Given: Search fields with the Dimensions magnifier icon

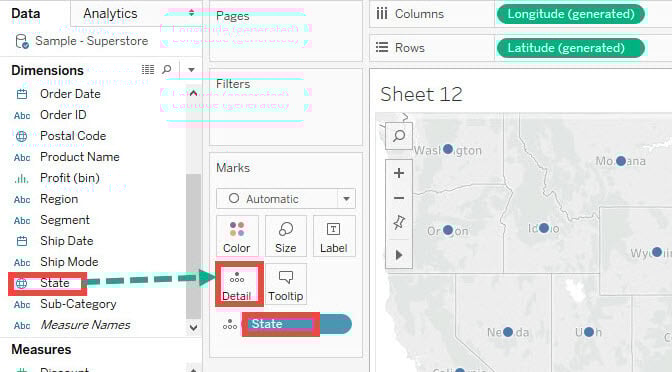Looking at the screenshot, I should 167,69.
